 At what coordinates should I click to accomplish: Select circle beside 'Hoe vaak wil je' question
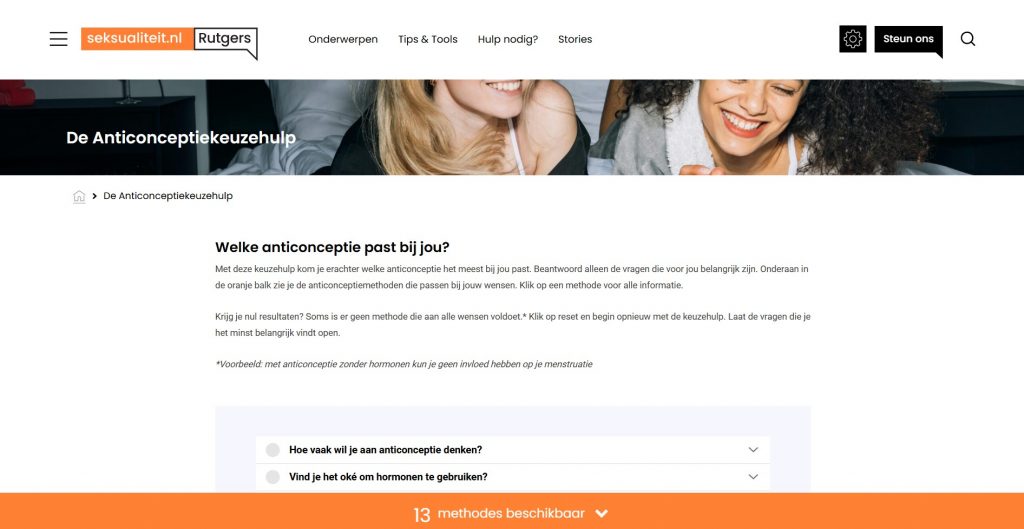[x=272, y=450]
